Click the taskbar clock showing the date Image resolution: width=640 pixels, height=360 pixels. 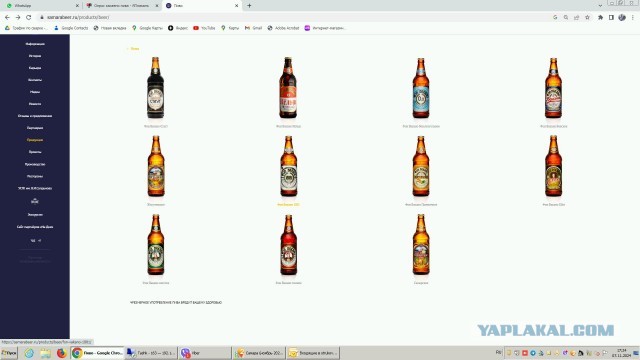pos(622,353)
